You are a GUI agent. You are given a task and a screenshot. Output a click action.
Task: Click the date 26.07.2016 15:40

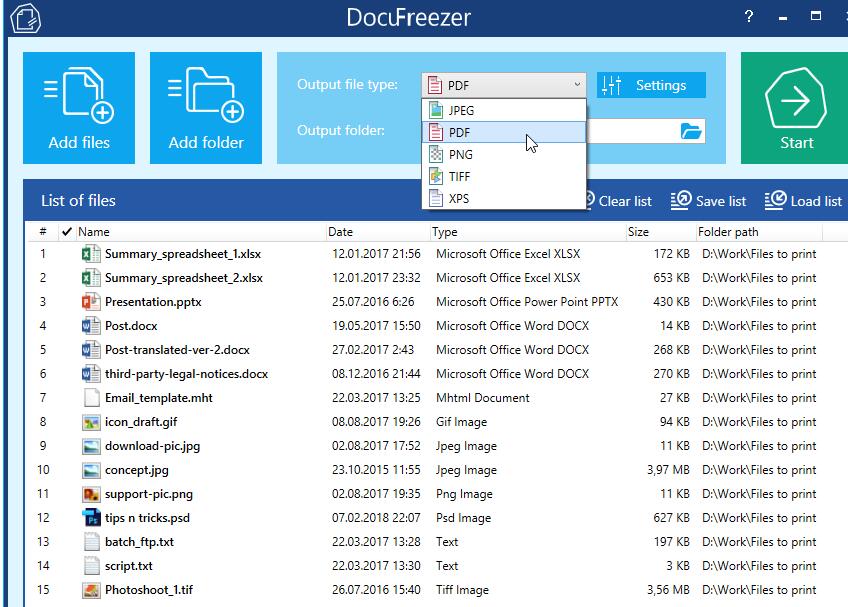376,590
